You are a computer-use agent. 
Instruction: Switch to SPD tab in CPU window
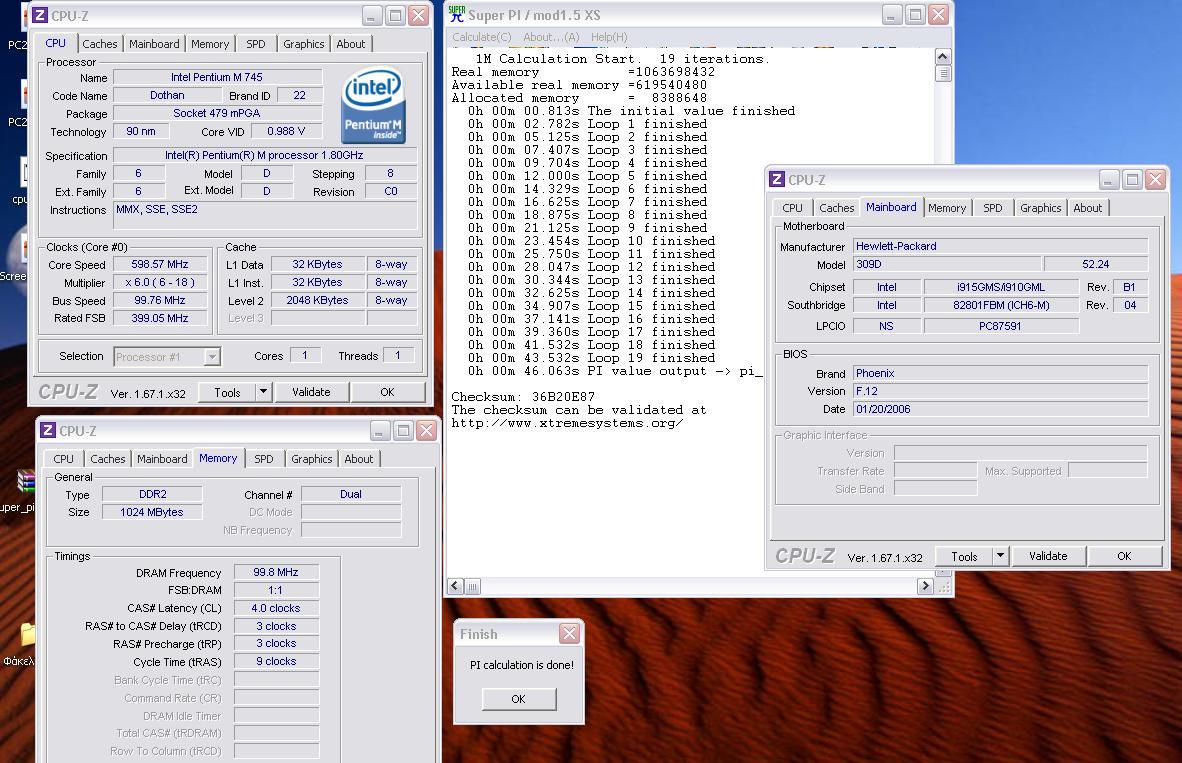pyautogui.click(x=256, y=44)
